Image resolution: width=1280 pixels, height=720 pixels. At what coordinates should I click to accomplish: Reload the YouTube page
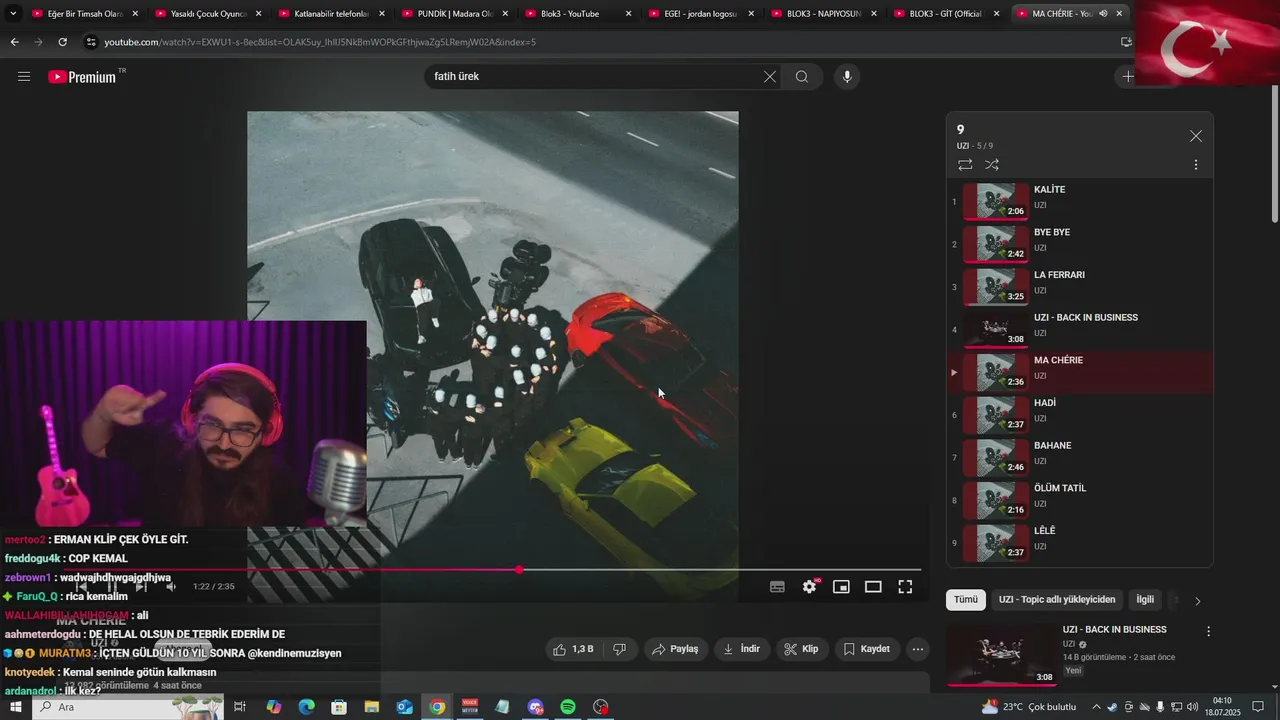click(x=62, y=42)
